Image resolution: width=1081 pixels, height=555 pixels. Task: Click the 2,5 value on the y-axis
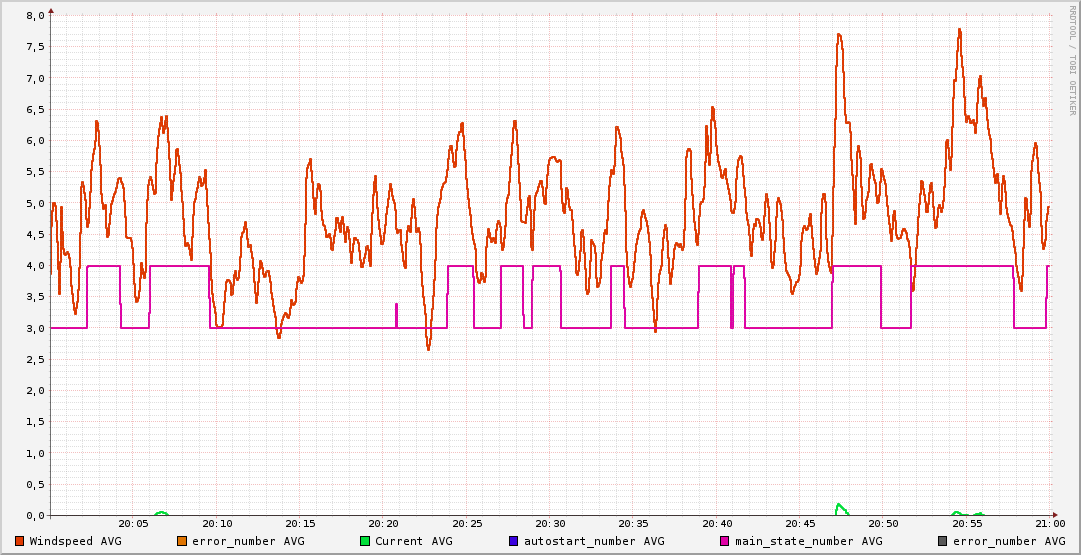34,359
